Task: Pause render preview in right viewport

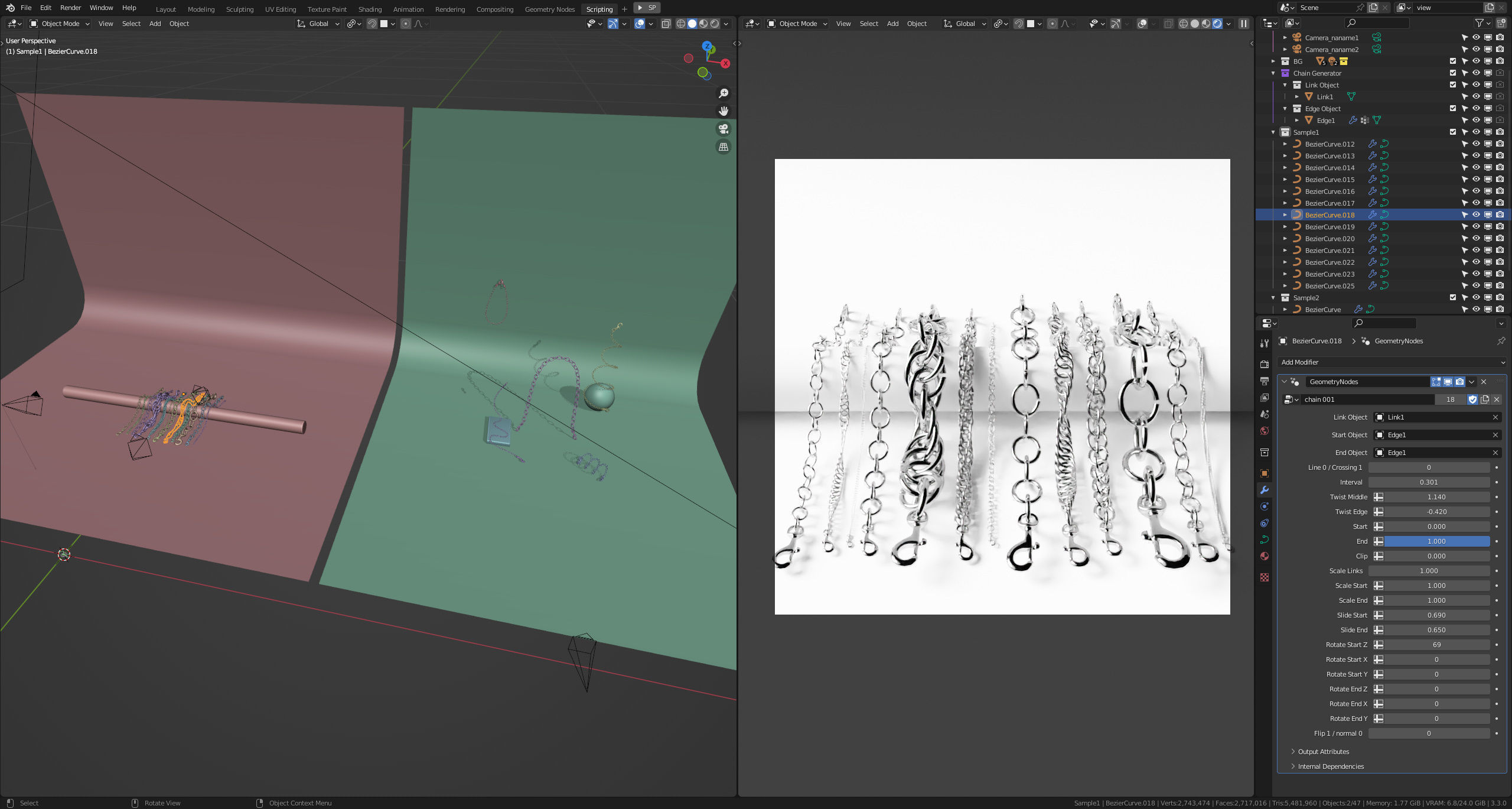Action: point(1244,24)
